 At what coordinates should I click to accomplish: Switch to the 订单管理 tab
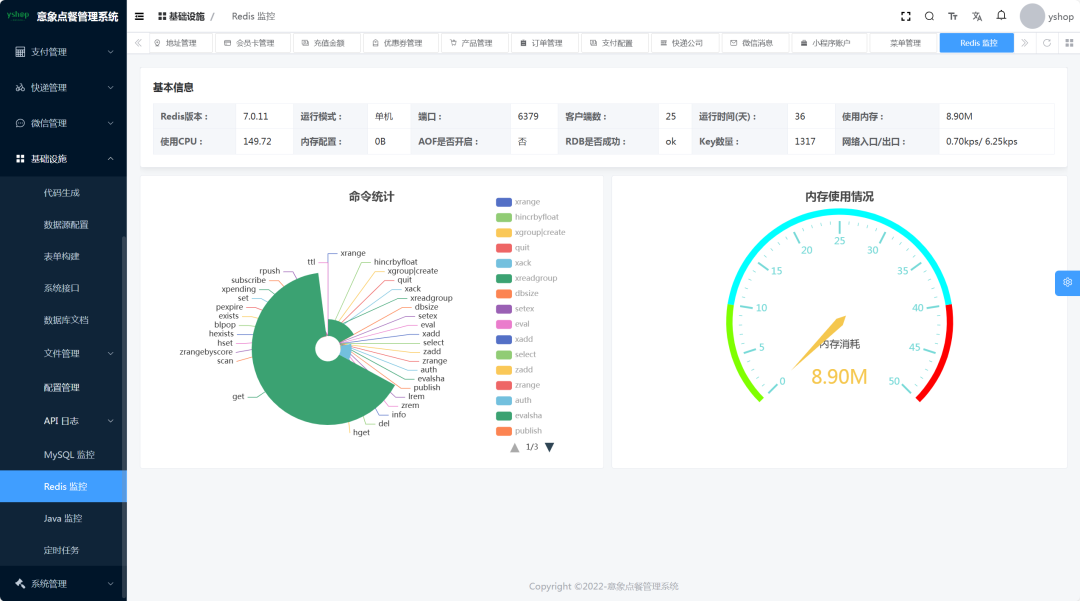coord(544,43)
